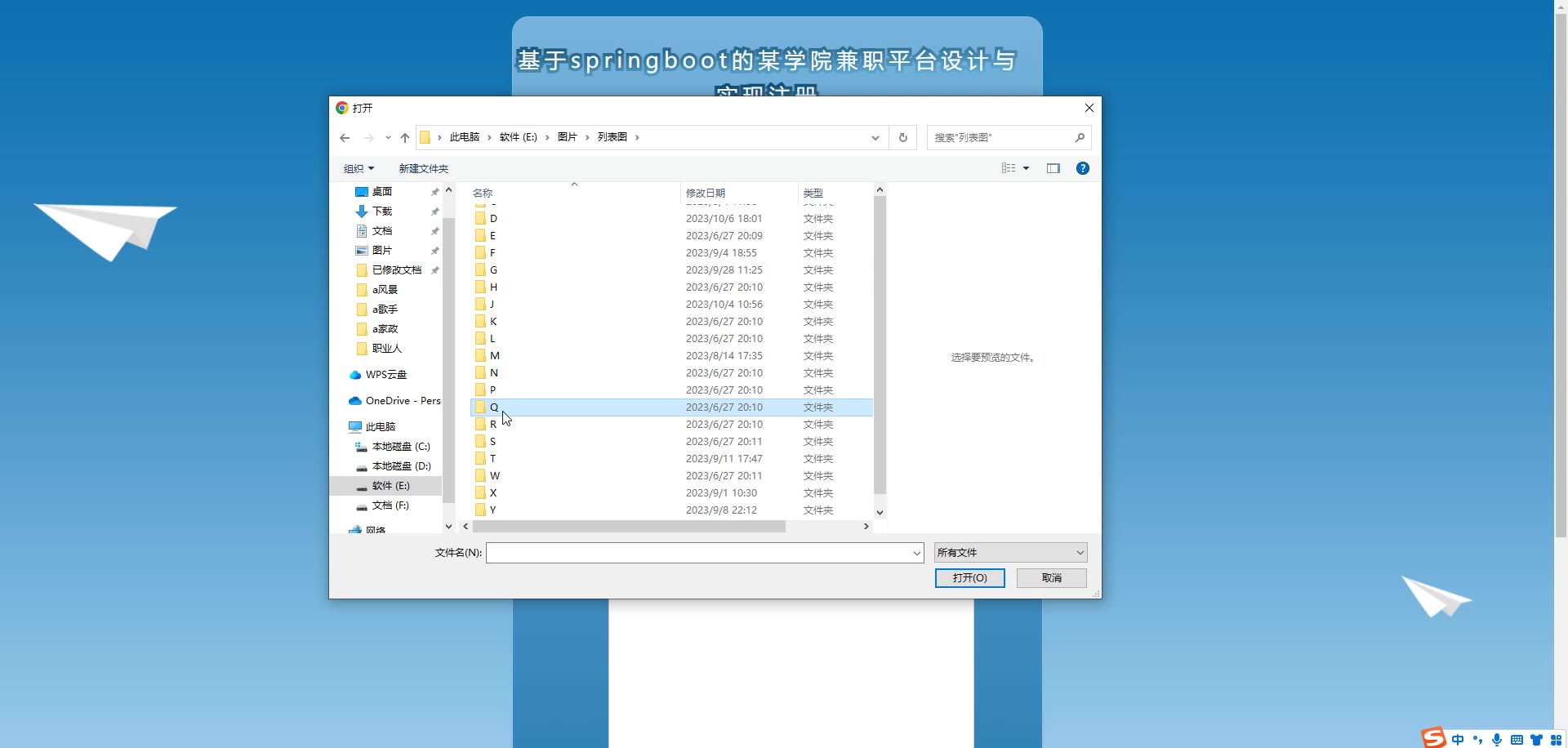Screen dimensions: 1568x748
Task: Expand the address bar history dropdown
Action: (x=875, y=138)
